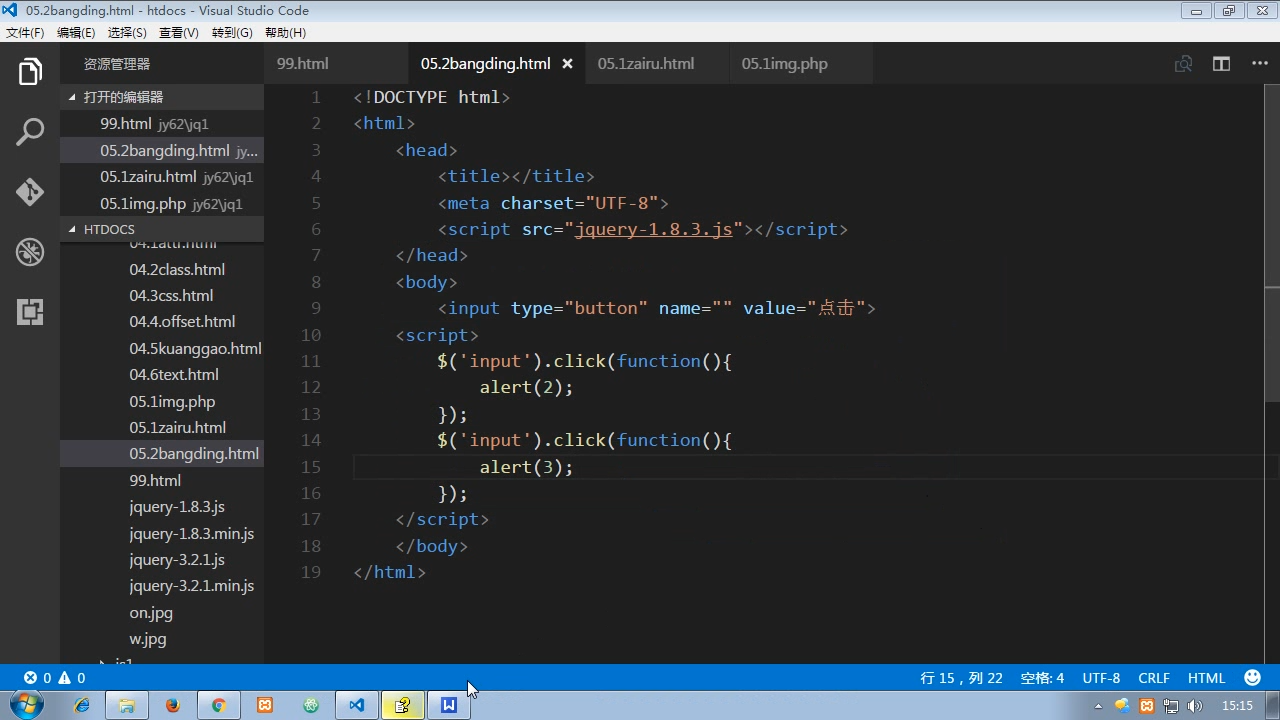The width and height of the screenshot is (1280, 720).
Task: Click the open changes icon in editor toolbar
Action: click(x=1183, y=64)
